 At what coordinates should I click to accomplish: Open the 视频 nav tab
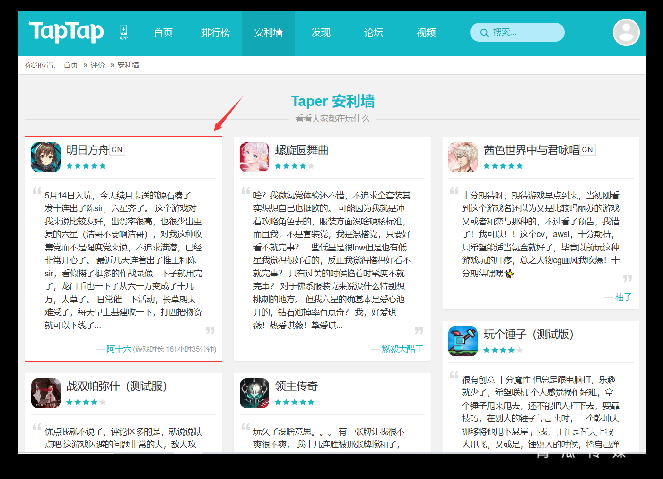pos(426,32)
